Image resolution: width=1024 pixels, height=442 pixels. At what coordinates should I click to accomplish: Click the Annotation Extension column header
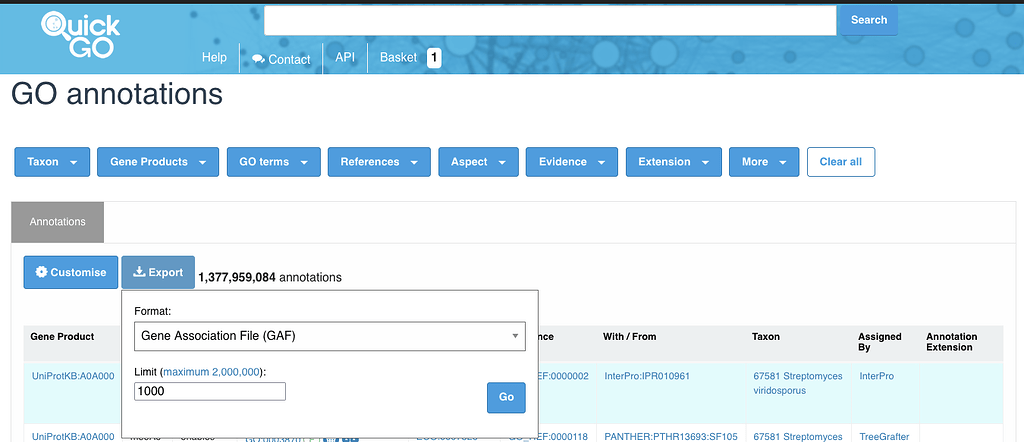pos(952,342)
